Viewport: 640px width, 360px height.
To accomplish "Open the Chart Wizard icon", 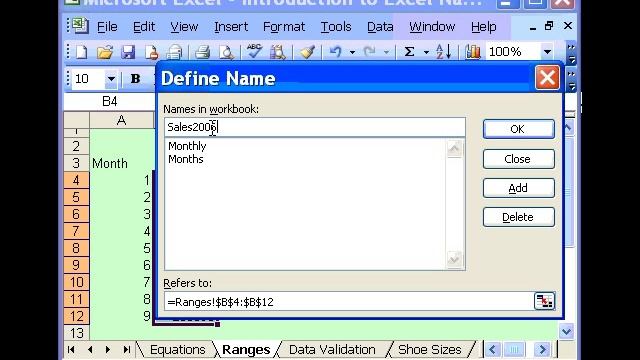I will coord(473,52).
